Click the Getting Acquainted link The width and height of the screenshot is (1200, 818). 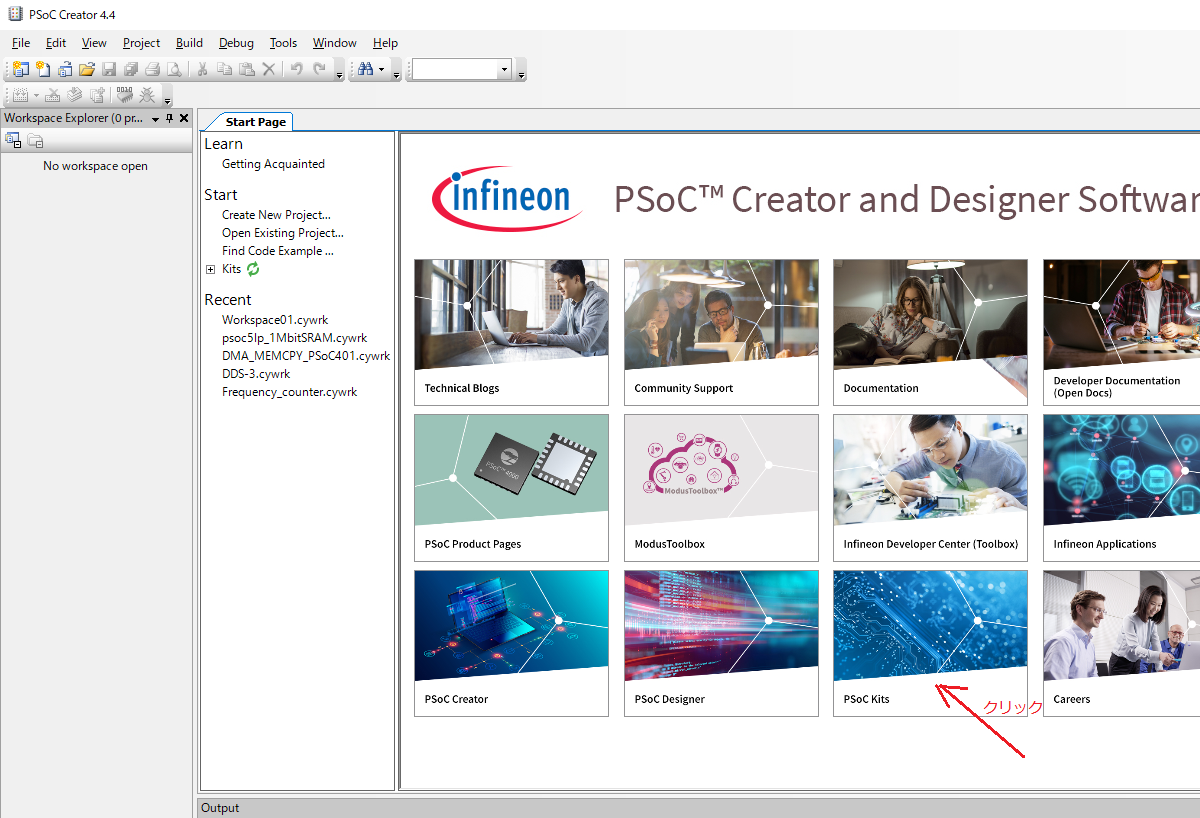tap(273, 164)
